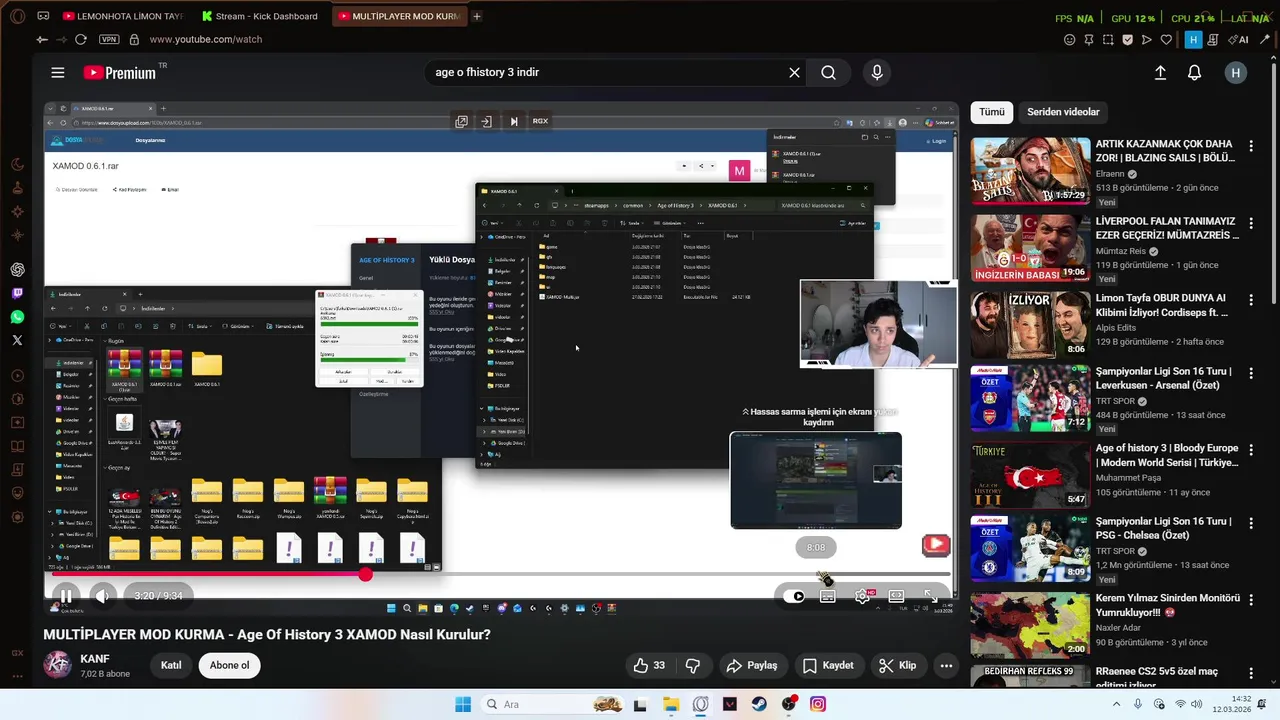Mute the video volume

tap(102, 596)
